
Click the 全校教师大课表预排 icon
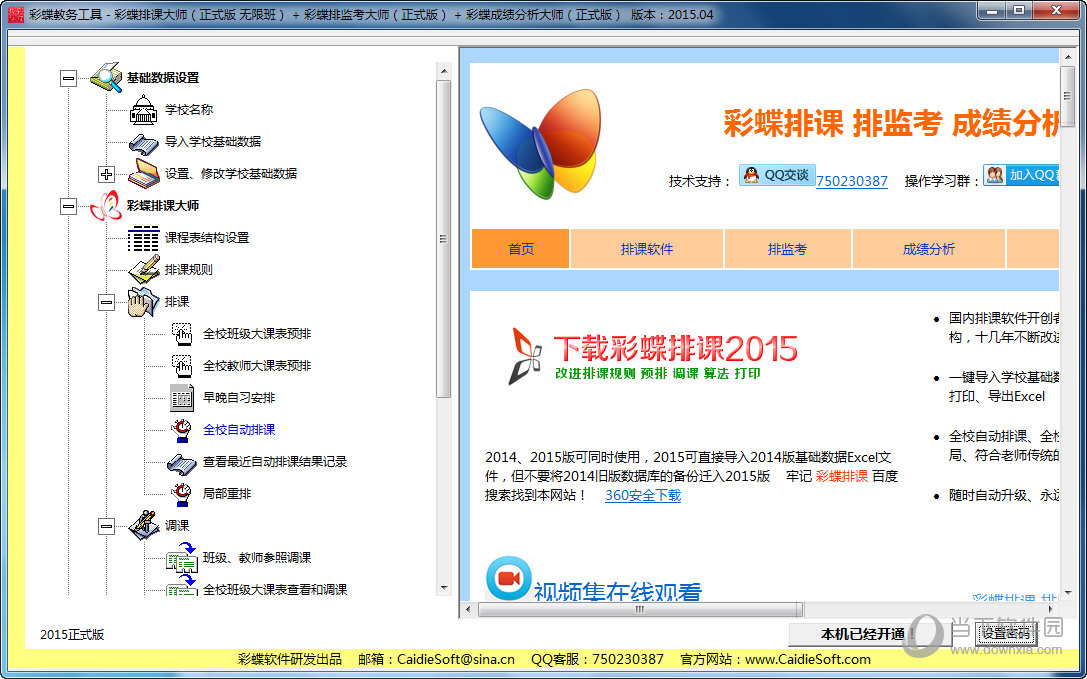(x=182, y=366)
